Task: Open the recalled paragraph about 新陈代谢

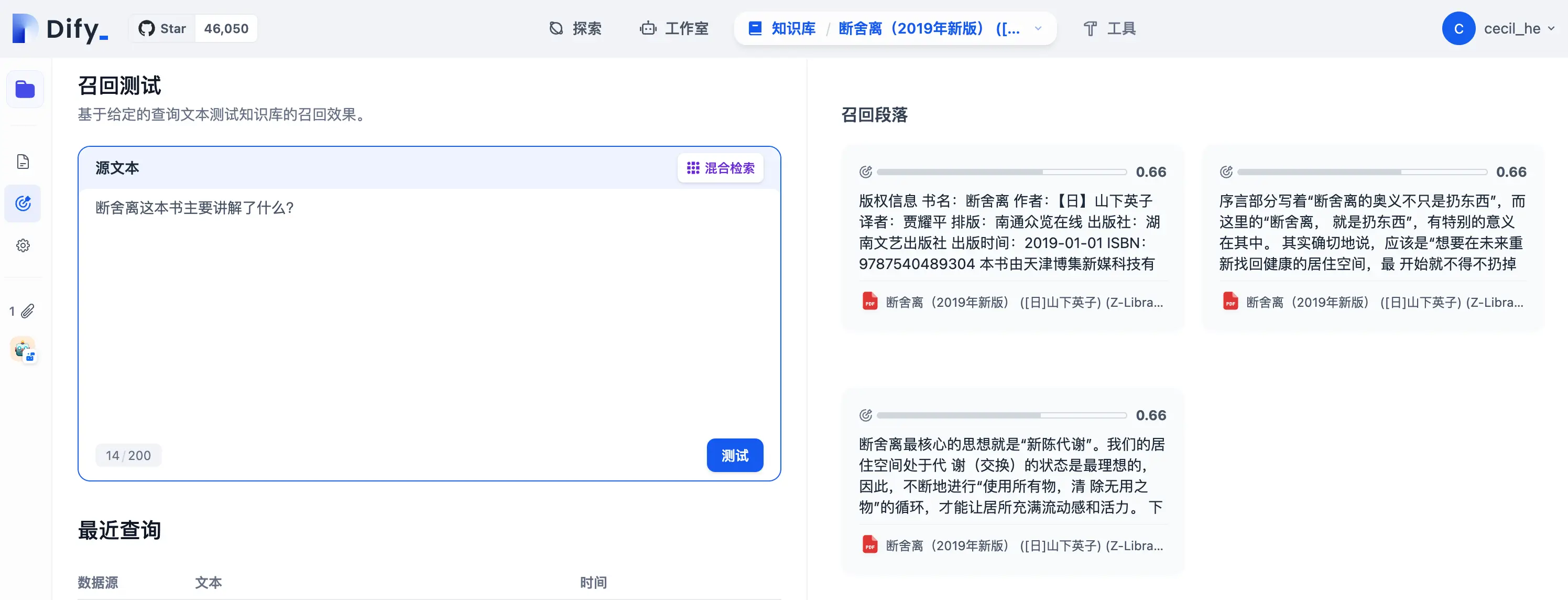Action: pos(1011,476)
